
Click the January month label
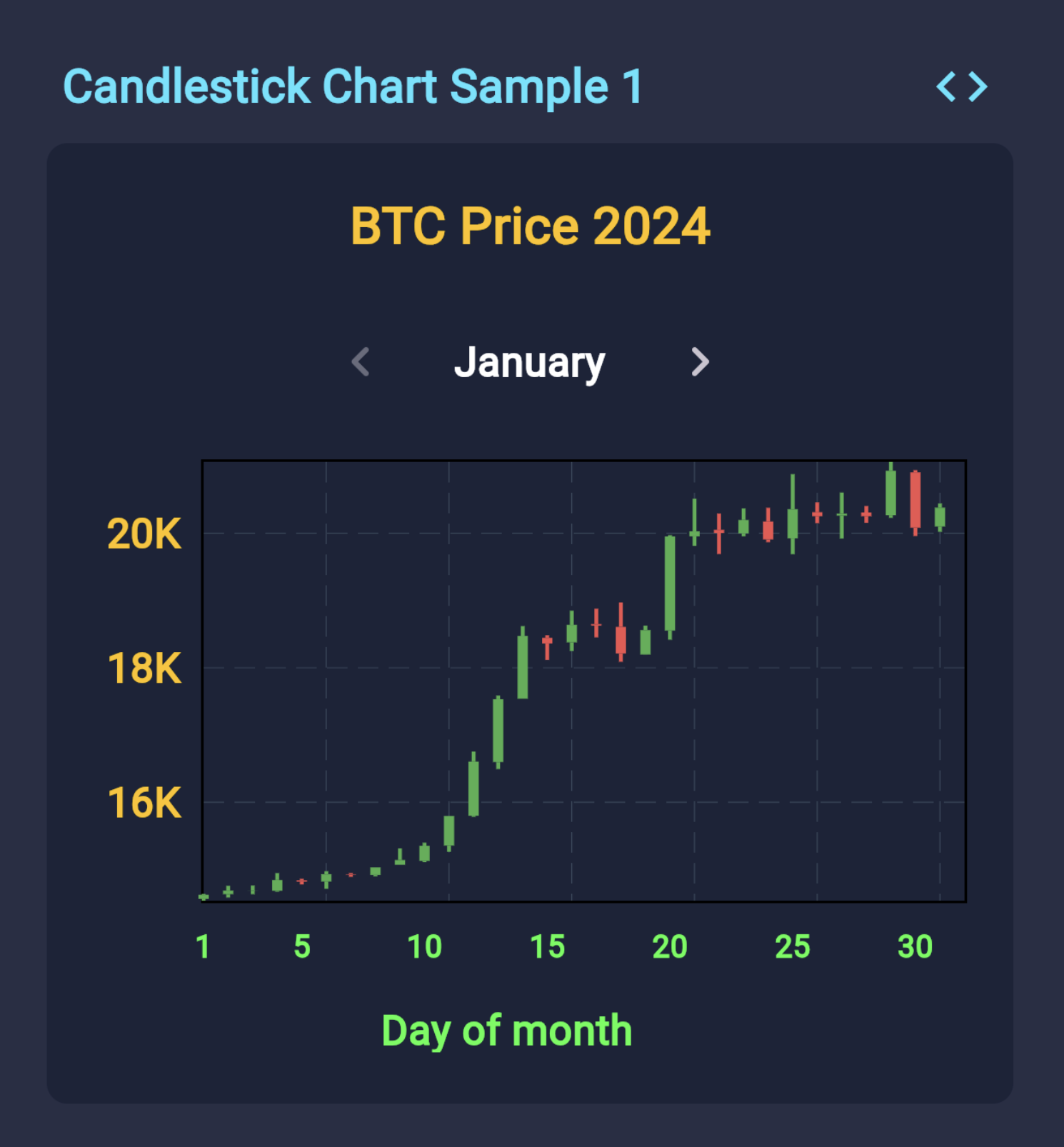529,363
